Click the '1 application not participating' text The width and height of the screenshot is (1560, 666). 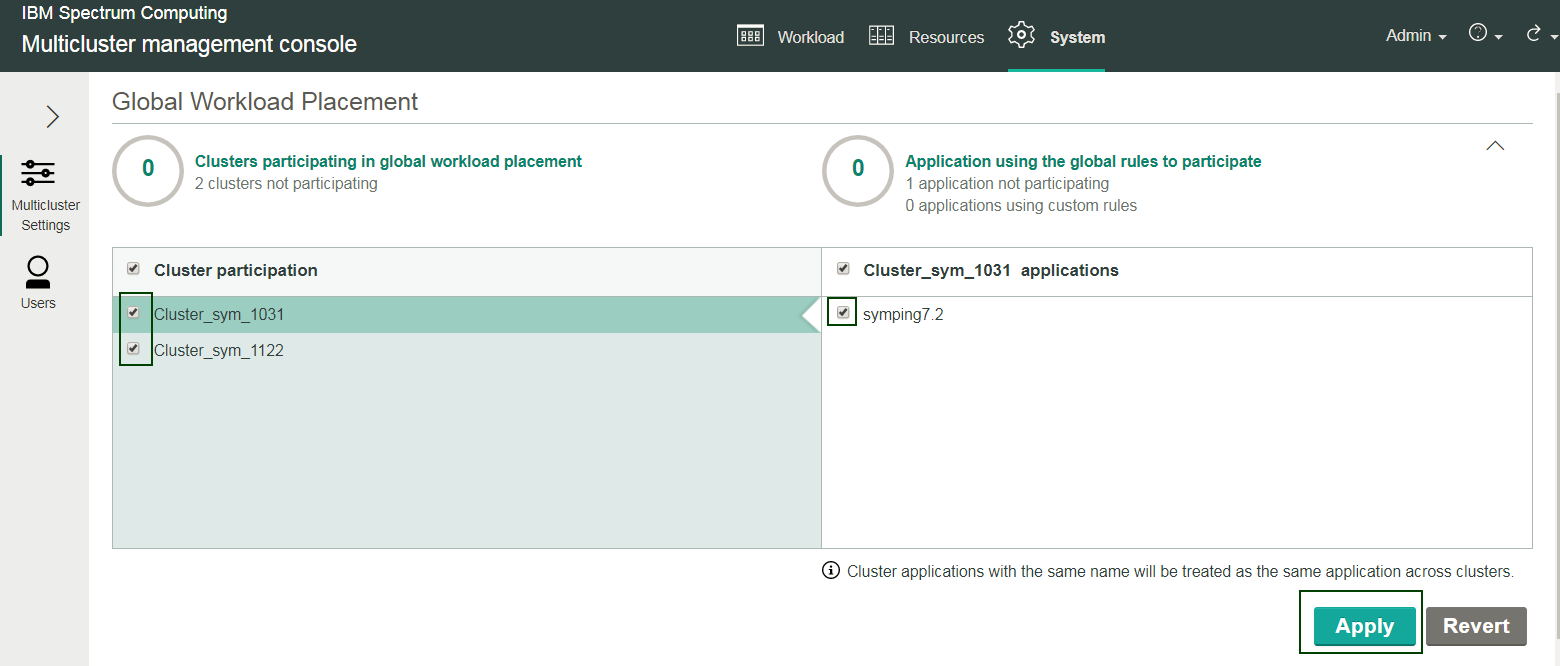[x=1007, y=183]
